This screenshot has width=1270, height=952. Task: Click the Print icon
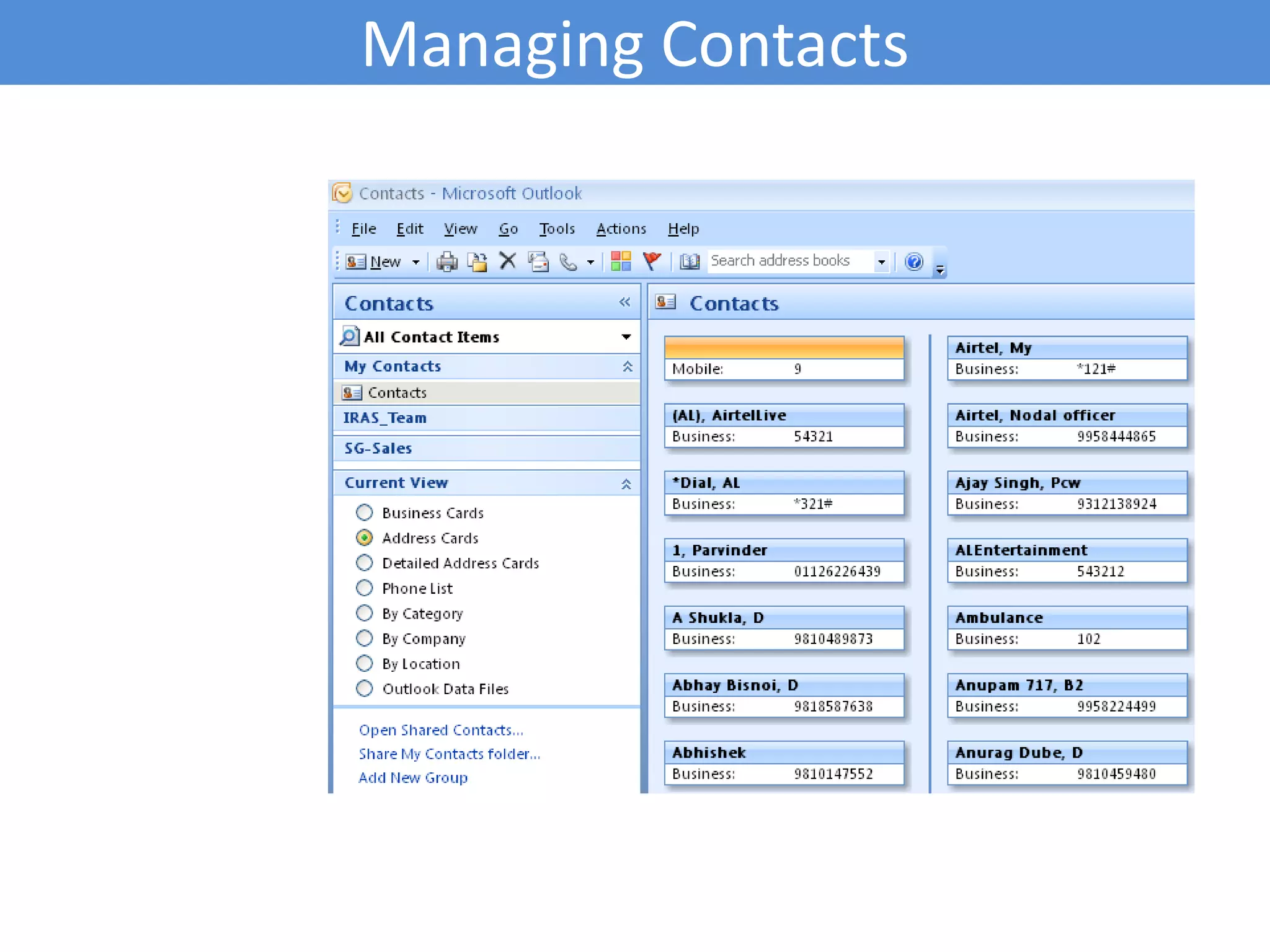(446, 262)
